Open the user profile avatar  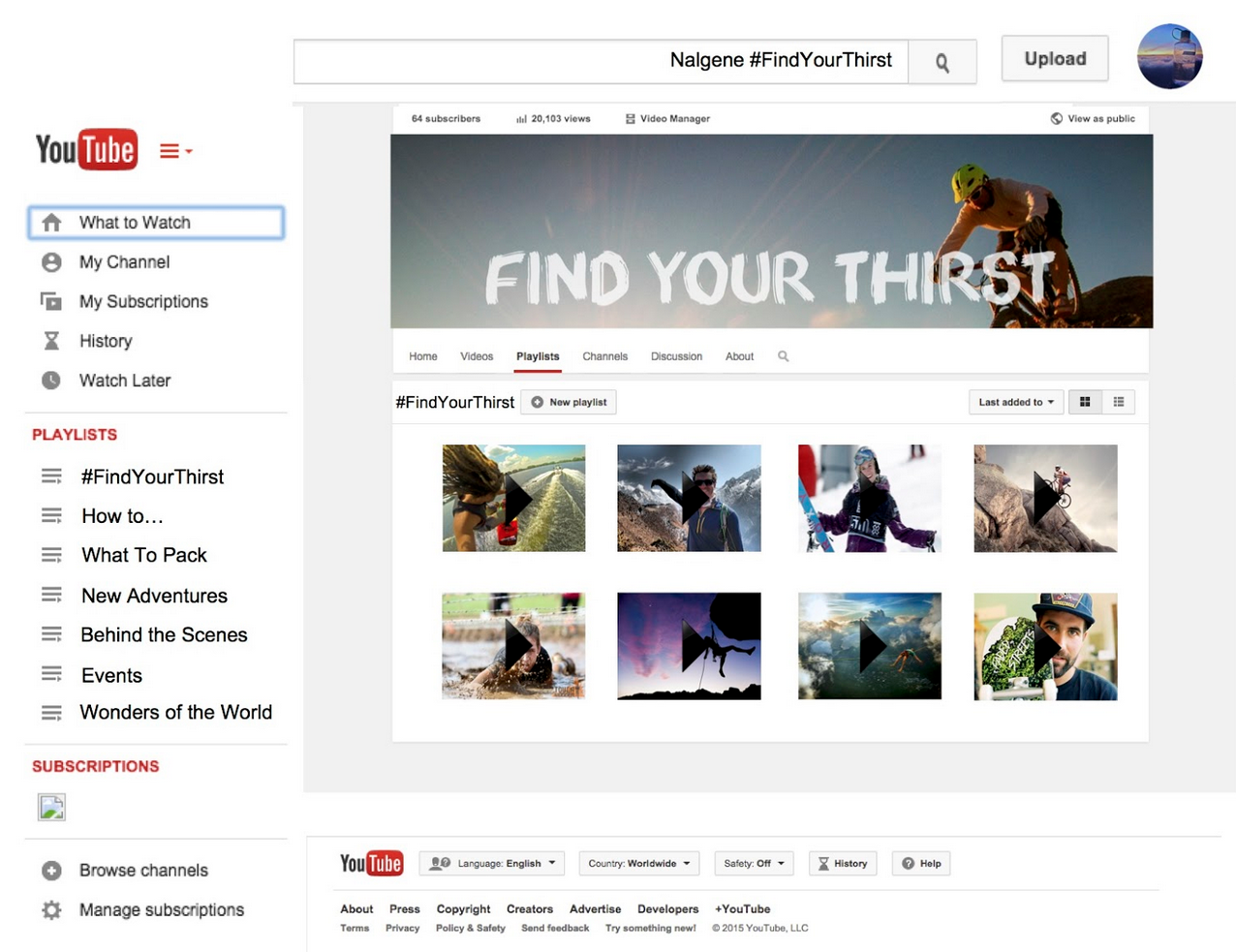[1169, 56]
